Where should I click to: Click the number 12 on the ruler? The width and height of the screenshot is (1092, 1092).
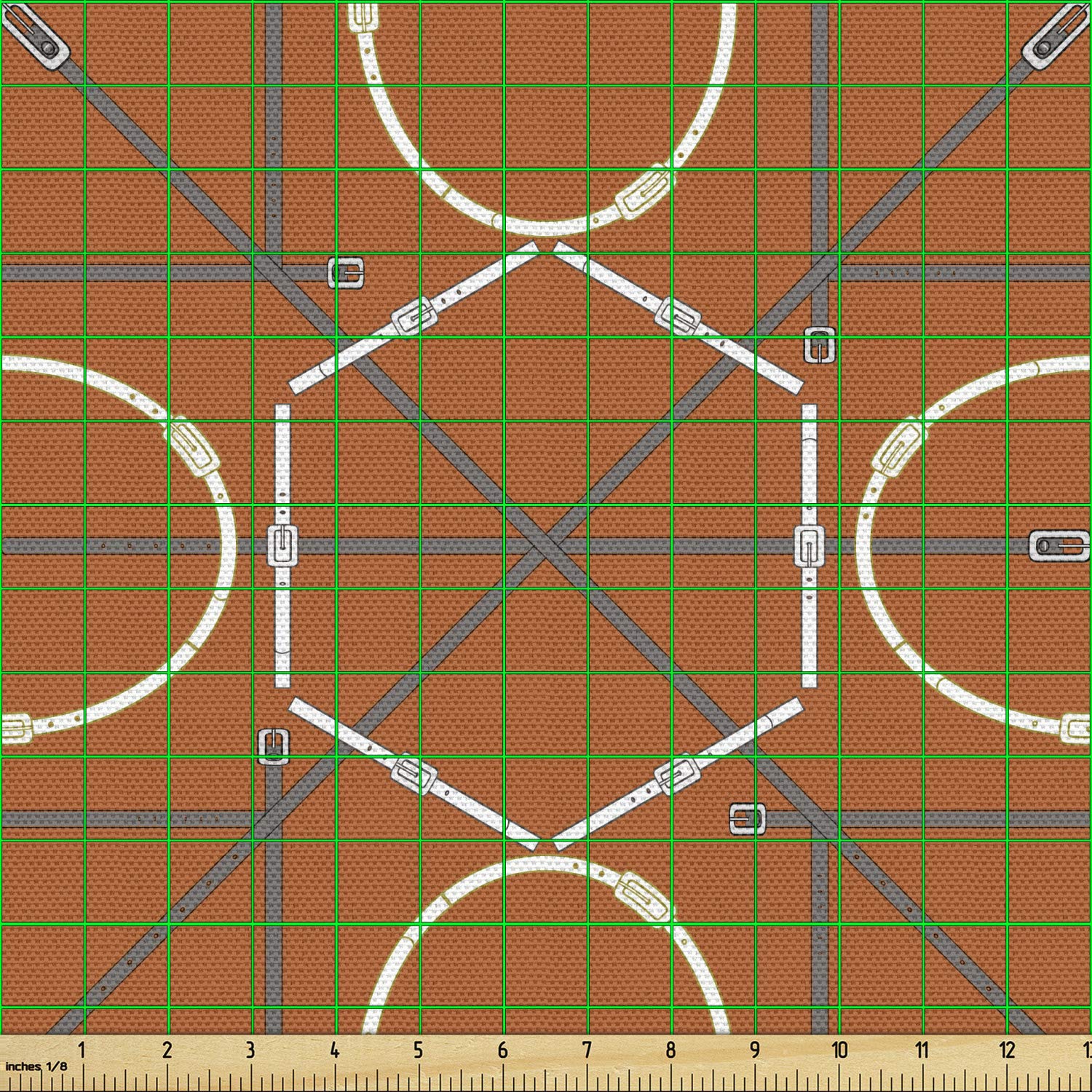[1007, 1051]
